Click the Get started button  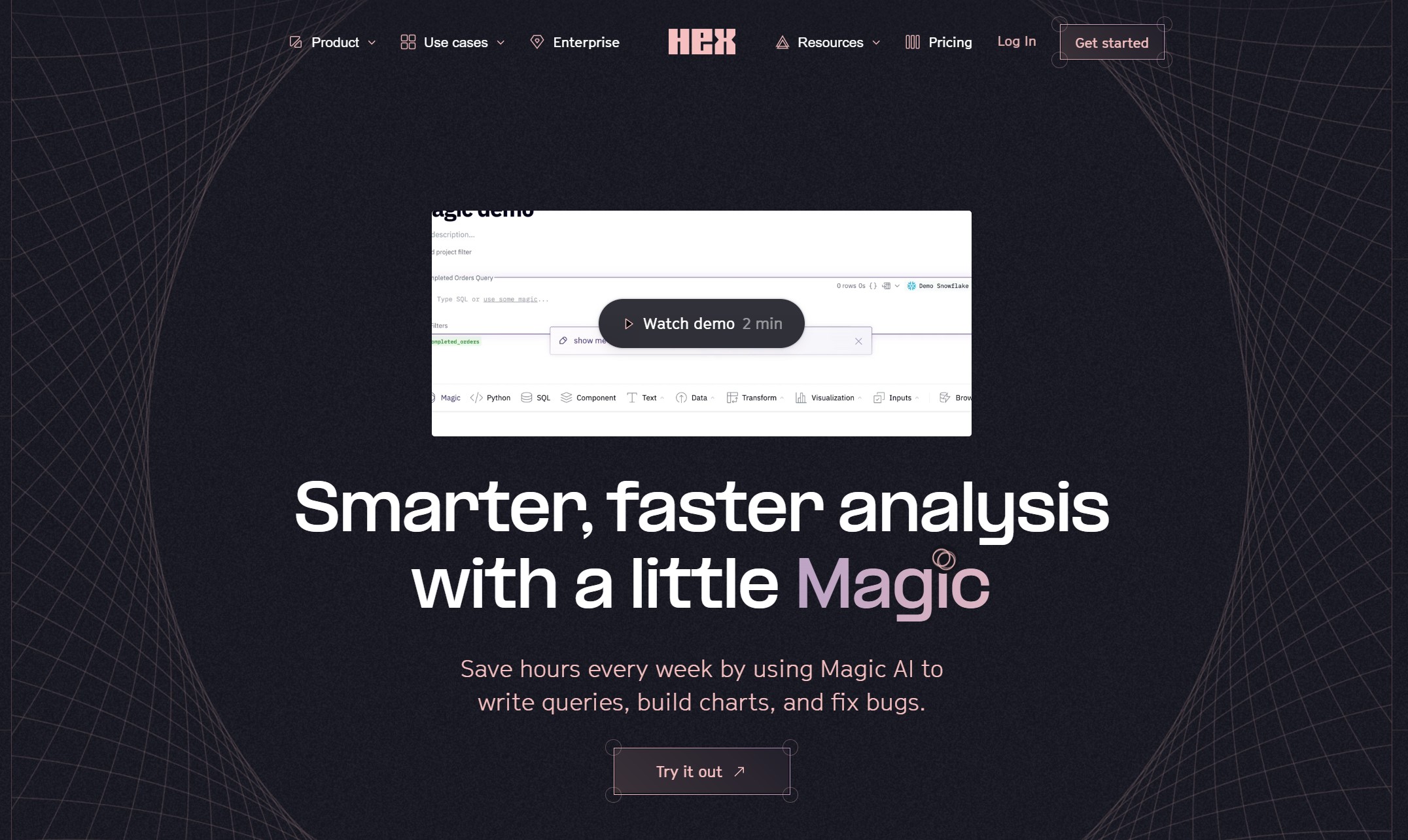pos(1111,42)
